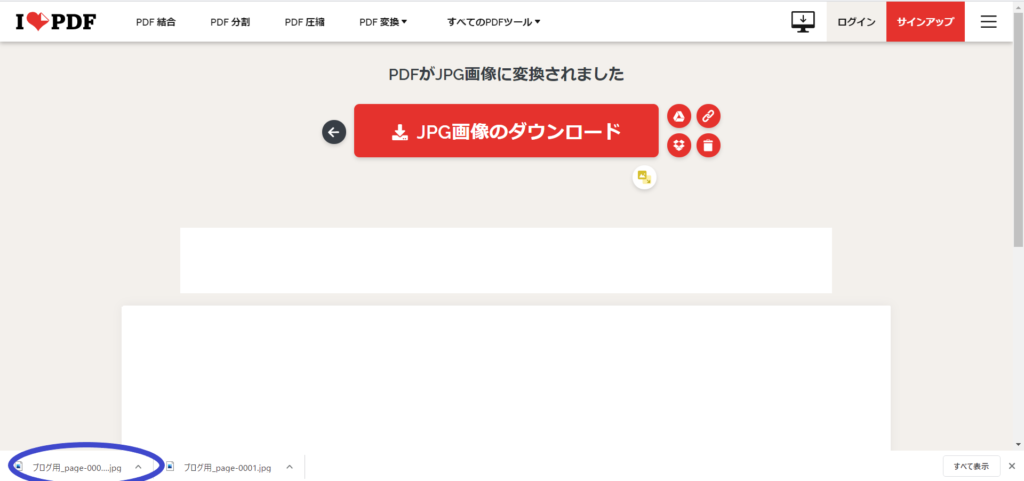Click the サインアップ button

[x=925, y=22]
